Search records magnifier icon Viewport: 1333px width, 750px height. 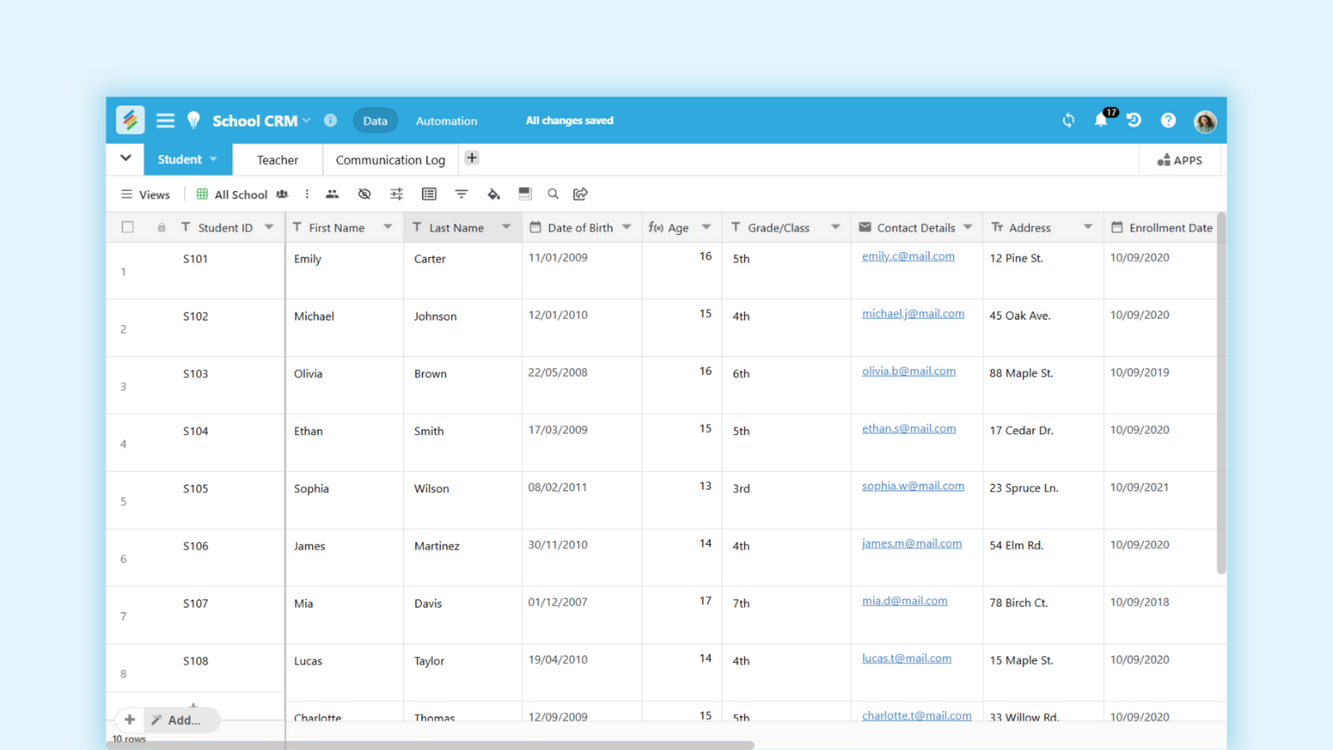(x=553, y=194)
